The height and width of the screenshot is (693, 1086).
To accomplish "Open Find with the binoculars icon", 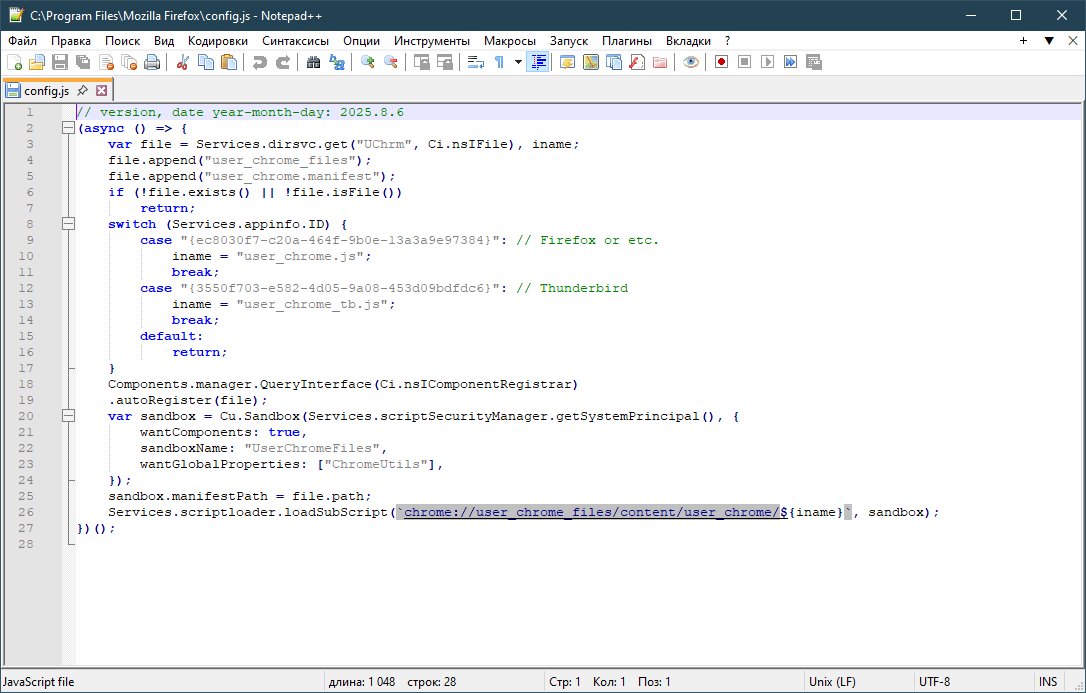I will (x=314, y=62).
